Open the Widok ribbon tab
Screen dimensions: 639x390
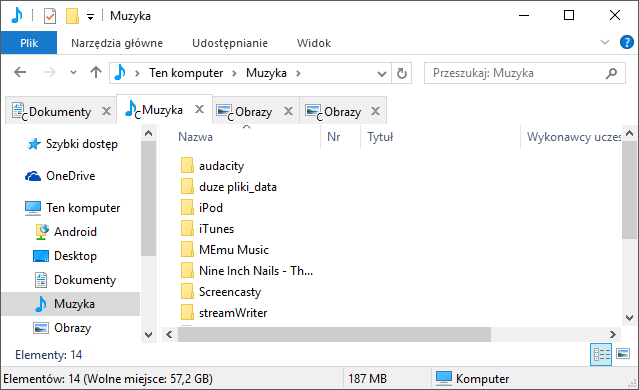pyautogui.click(x=314, y=43)
